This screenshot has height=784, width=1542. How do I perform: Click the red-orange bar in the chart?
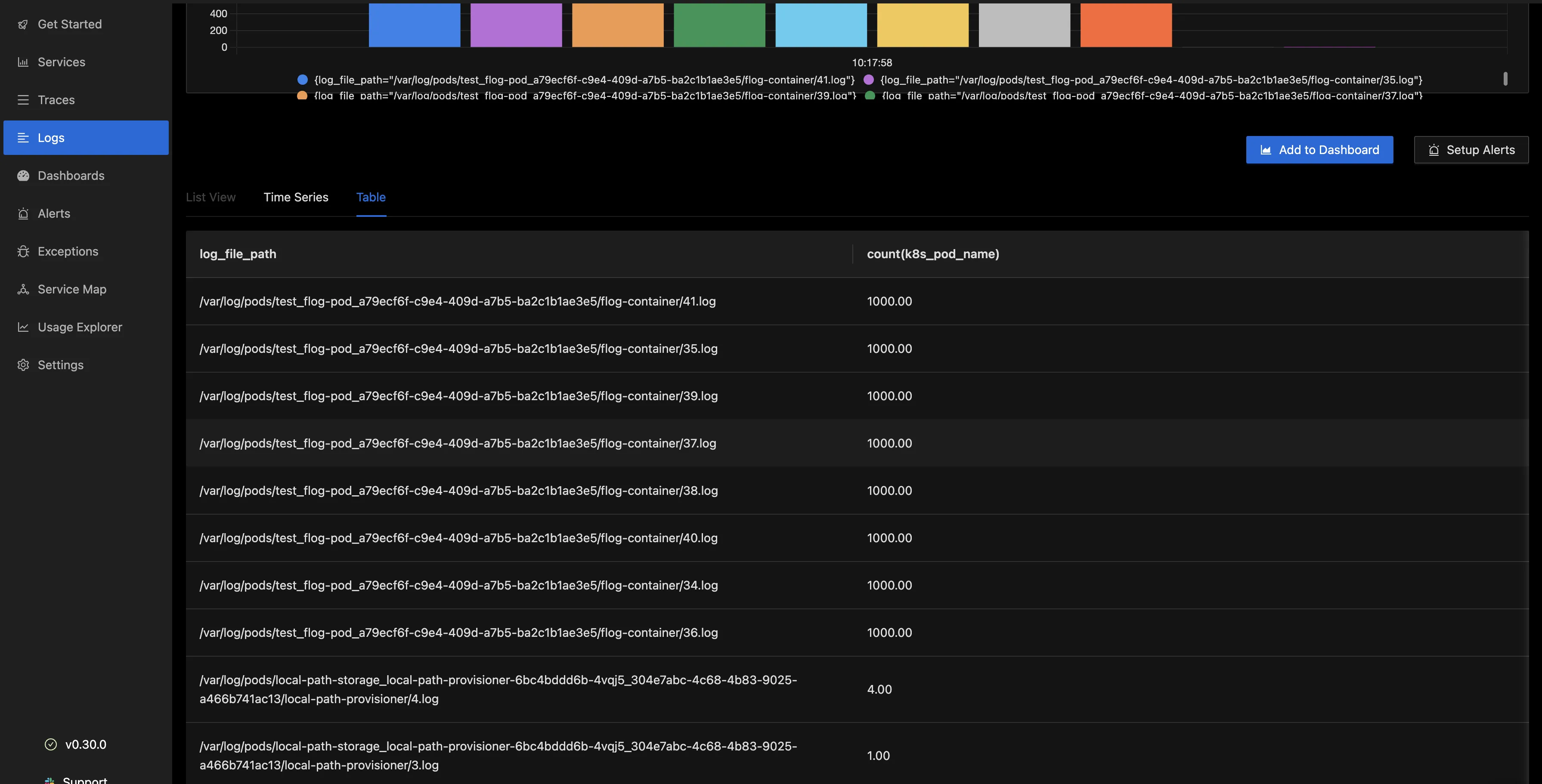click(1126, 25)
